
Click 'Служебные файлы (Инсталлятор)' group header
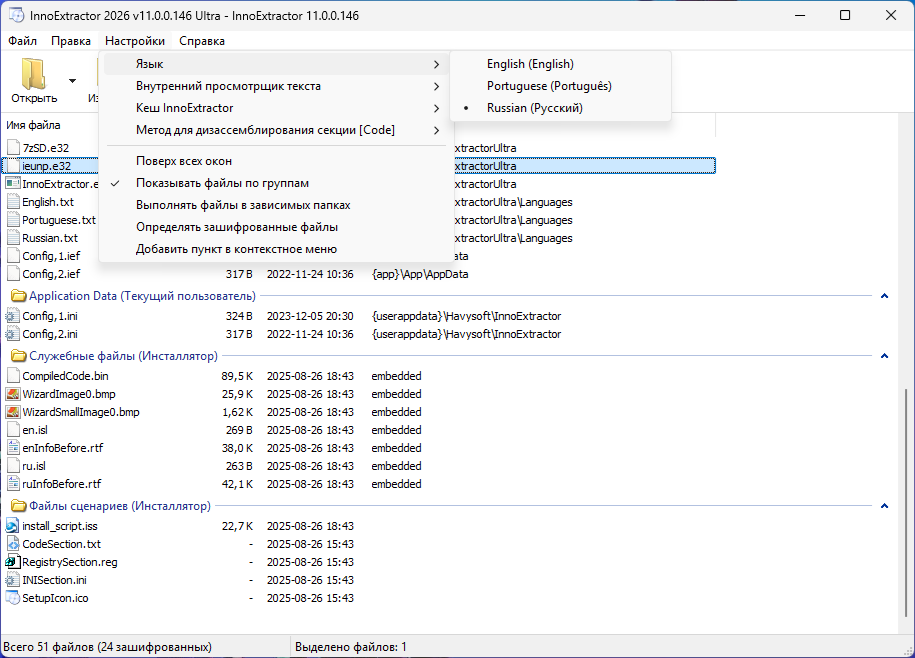[x=123, y=356]
